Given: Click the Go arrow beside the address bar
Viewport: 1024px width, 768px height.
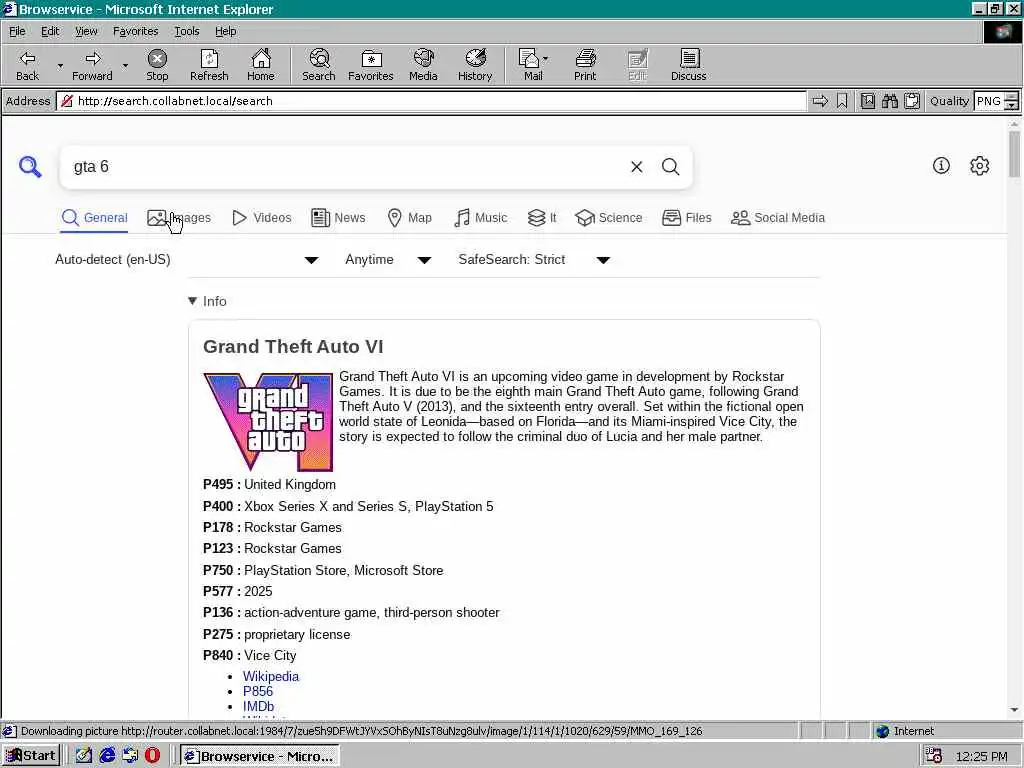Looking at the screenshot, I should [820, 101].
